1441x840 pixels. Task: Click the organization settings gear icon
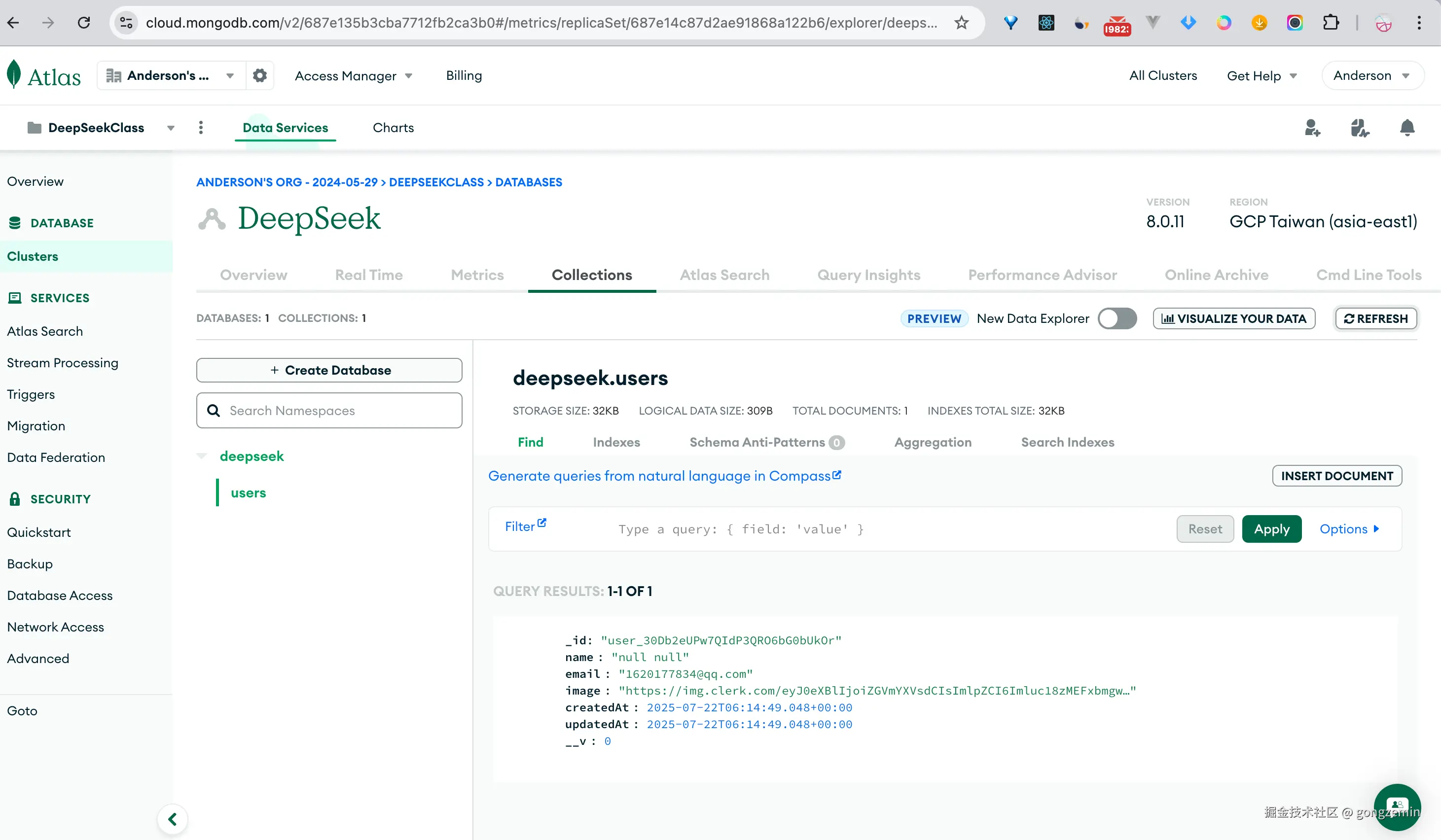259,75
